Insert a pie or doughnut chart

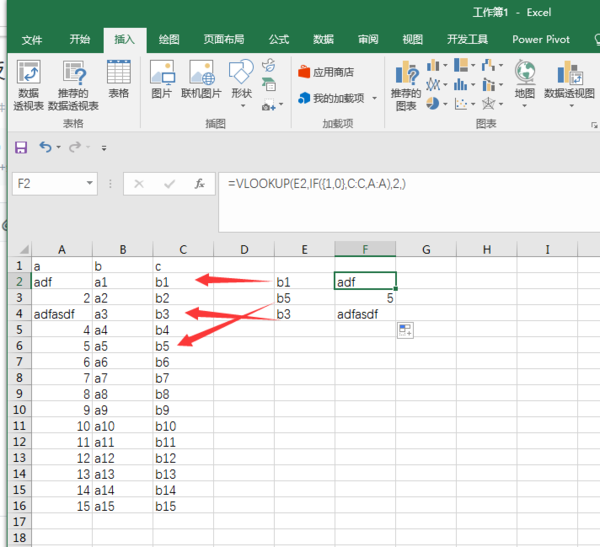pos(433,104)
